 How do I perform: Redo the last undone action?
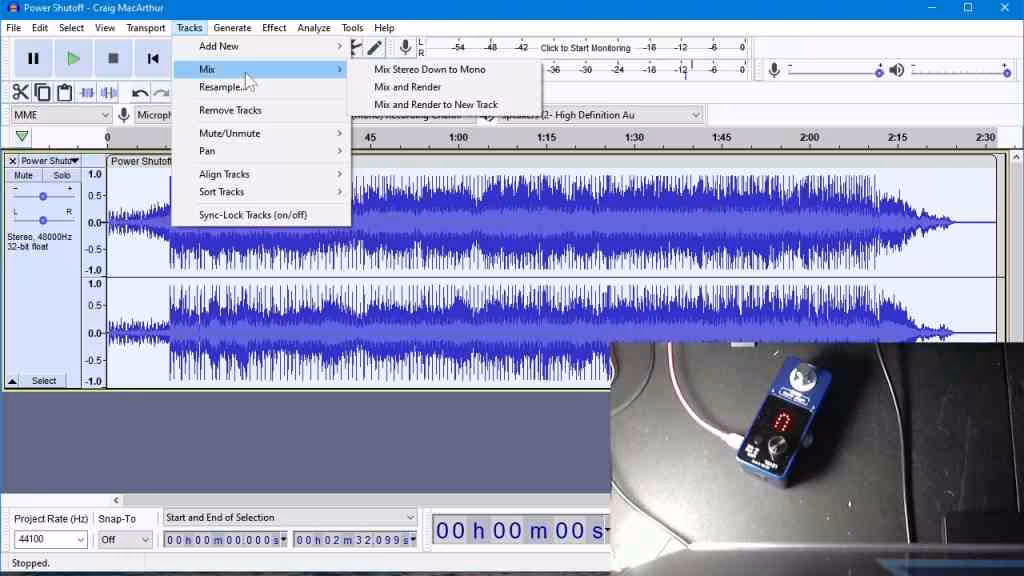[x=161, y=93]
